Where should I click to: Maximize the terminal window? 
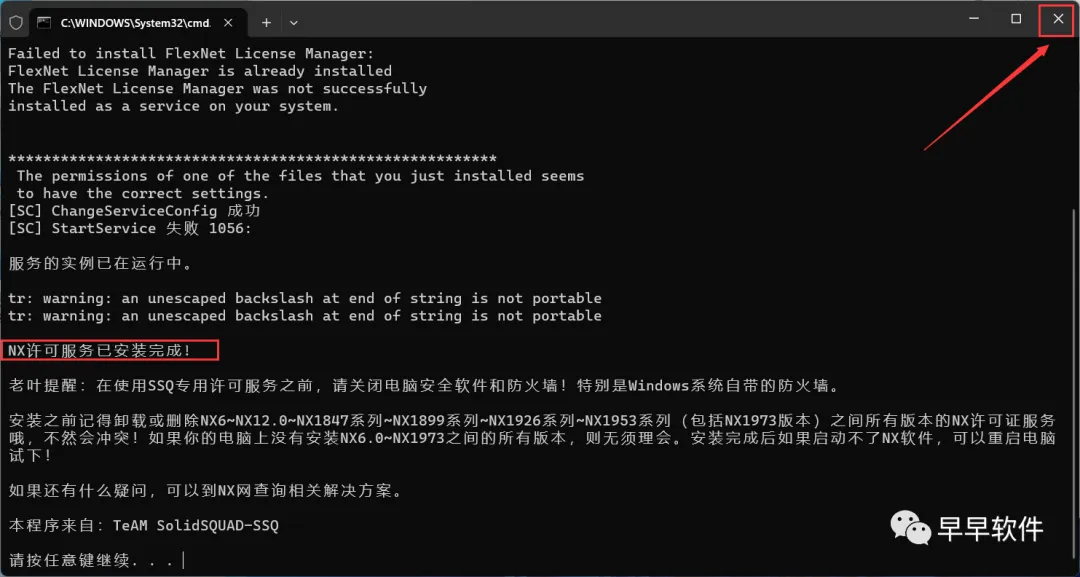tap(1016, 19)
